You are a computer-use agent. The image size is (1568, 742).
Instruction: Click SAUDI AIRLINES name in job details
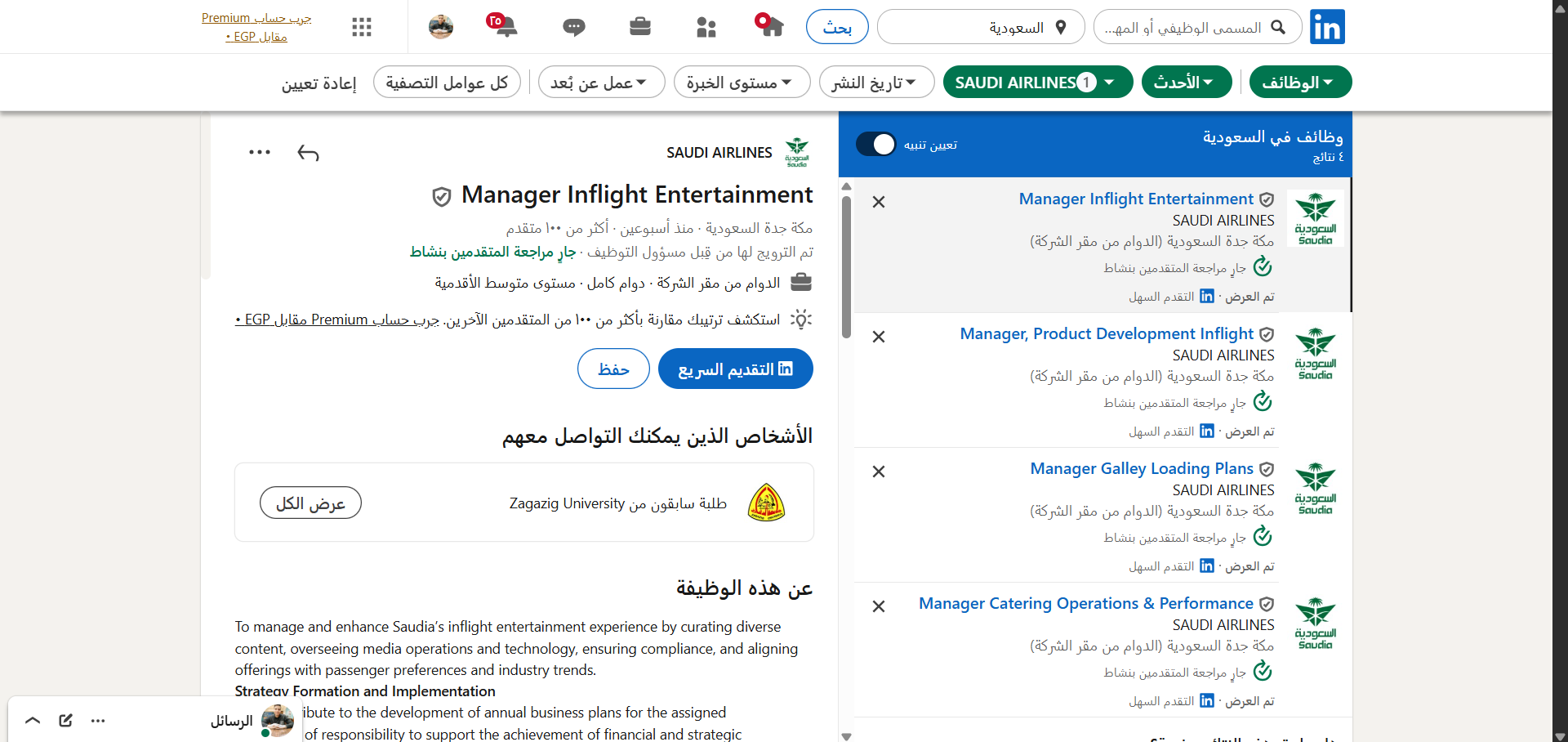[x=719, y=153]
